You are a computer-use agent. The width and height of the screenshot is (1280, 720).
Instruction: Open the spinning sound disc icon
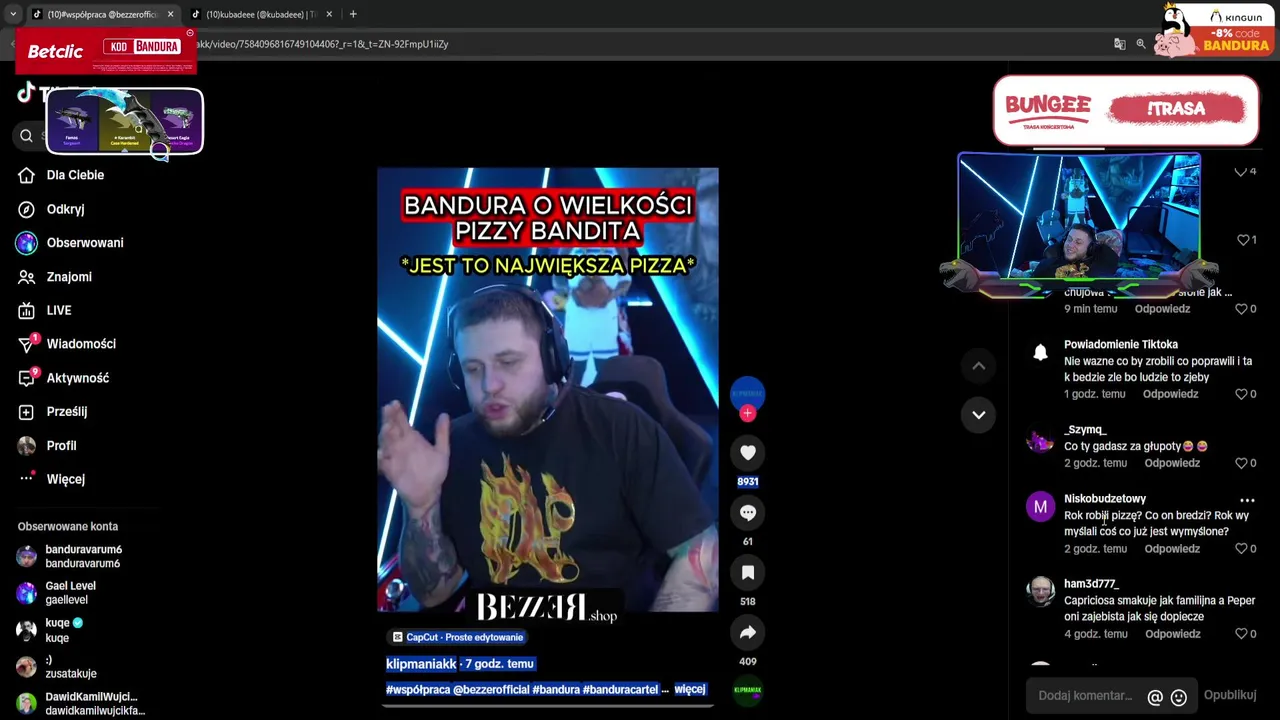click(747, 689)
